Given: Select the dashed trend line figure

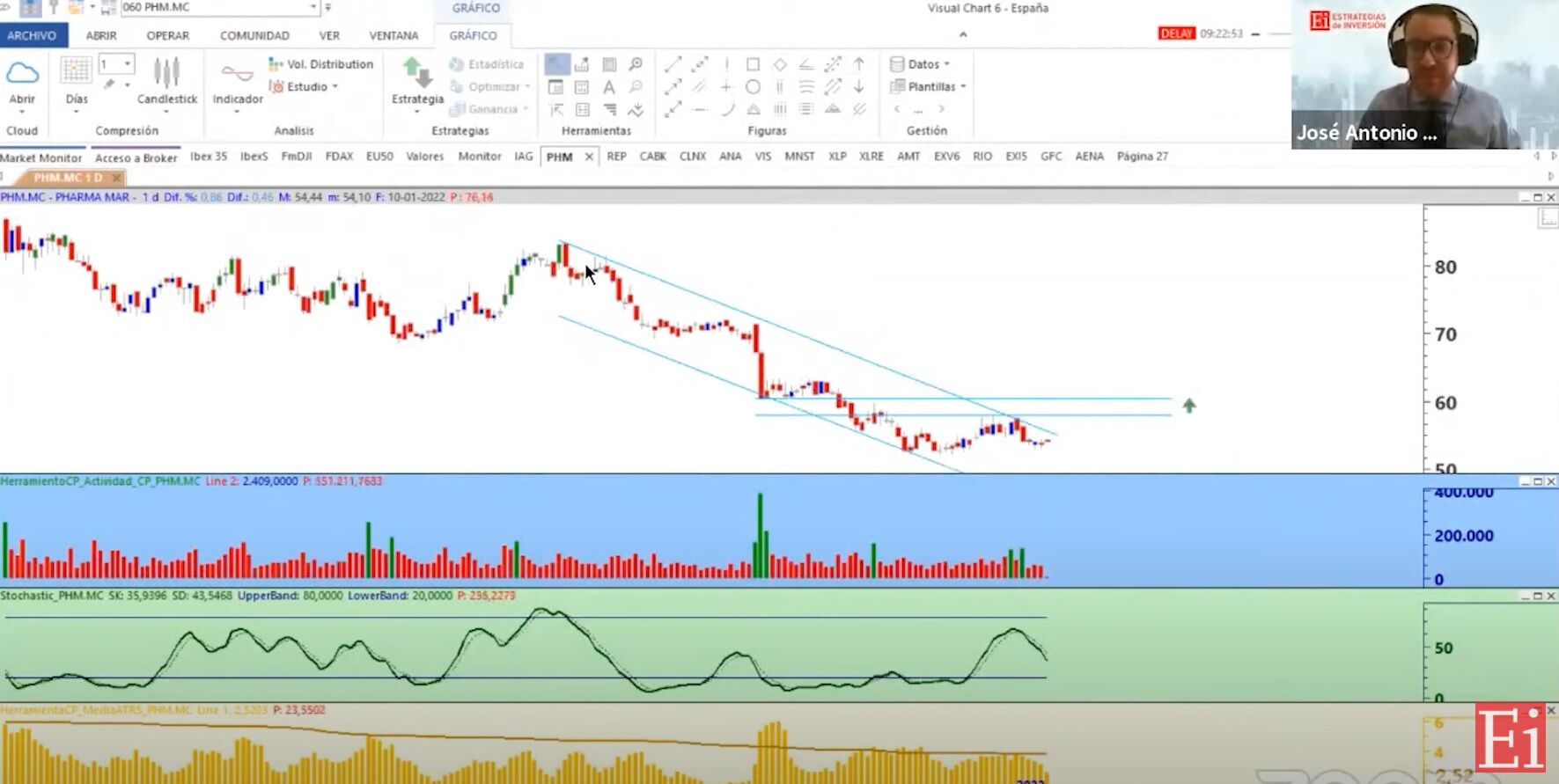Looking at the screenshot, I should tap(700, 64).
